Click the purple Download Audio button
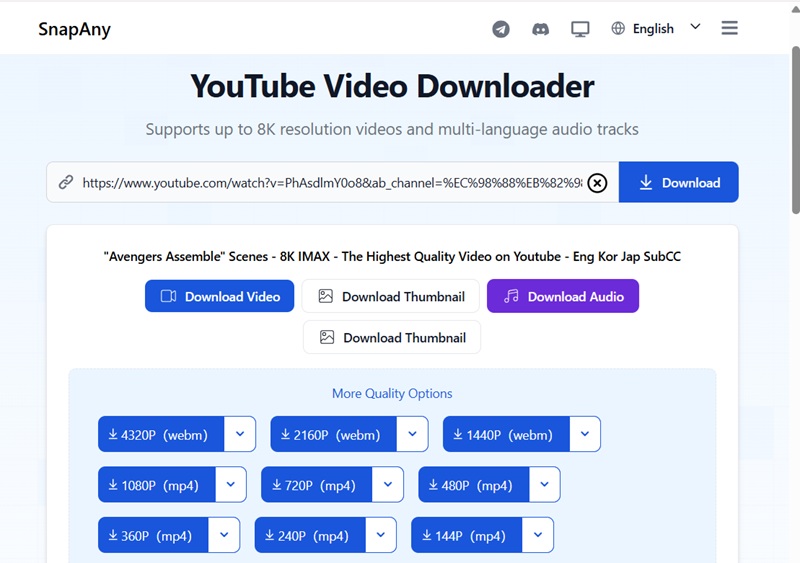Screen dimensions: 800x563 coord(562,296)
